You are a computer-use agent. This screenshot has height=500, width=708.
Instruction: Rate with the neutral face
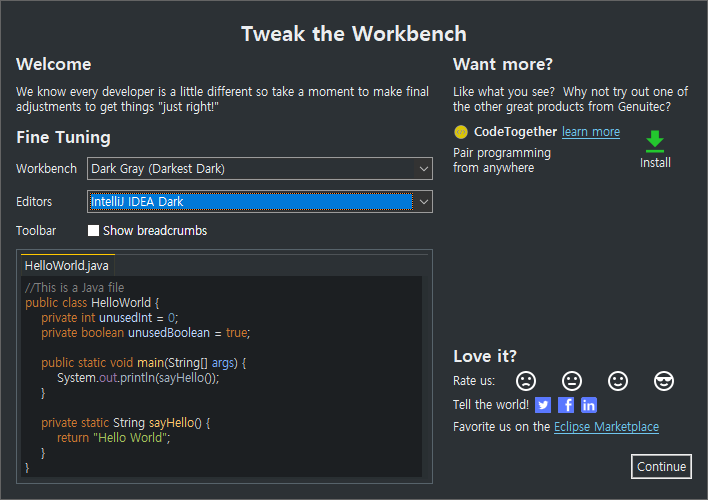tap(572, 381)
